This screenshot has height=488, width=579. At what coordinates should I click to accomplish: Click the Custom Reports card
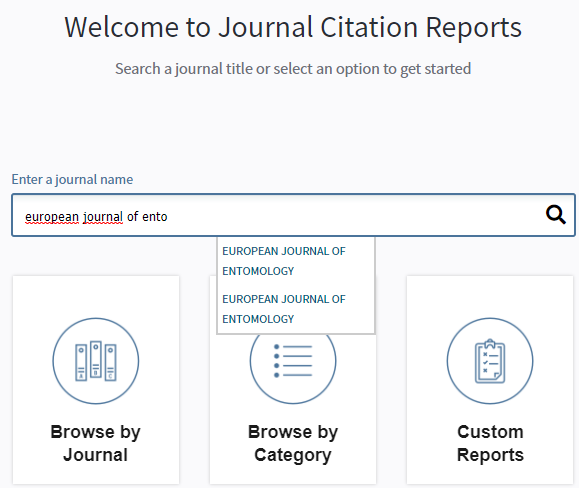coord(490,379)
